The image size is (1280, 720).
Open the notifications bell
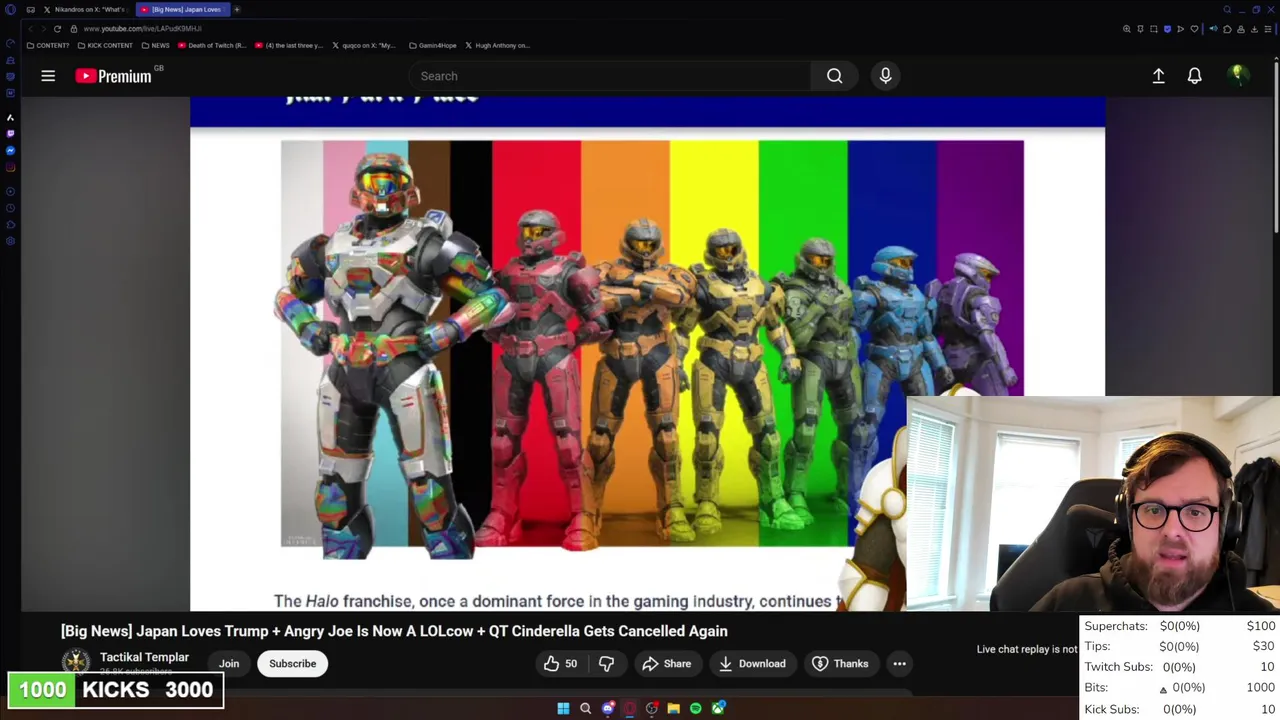coord(1194,76)
